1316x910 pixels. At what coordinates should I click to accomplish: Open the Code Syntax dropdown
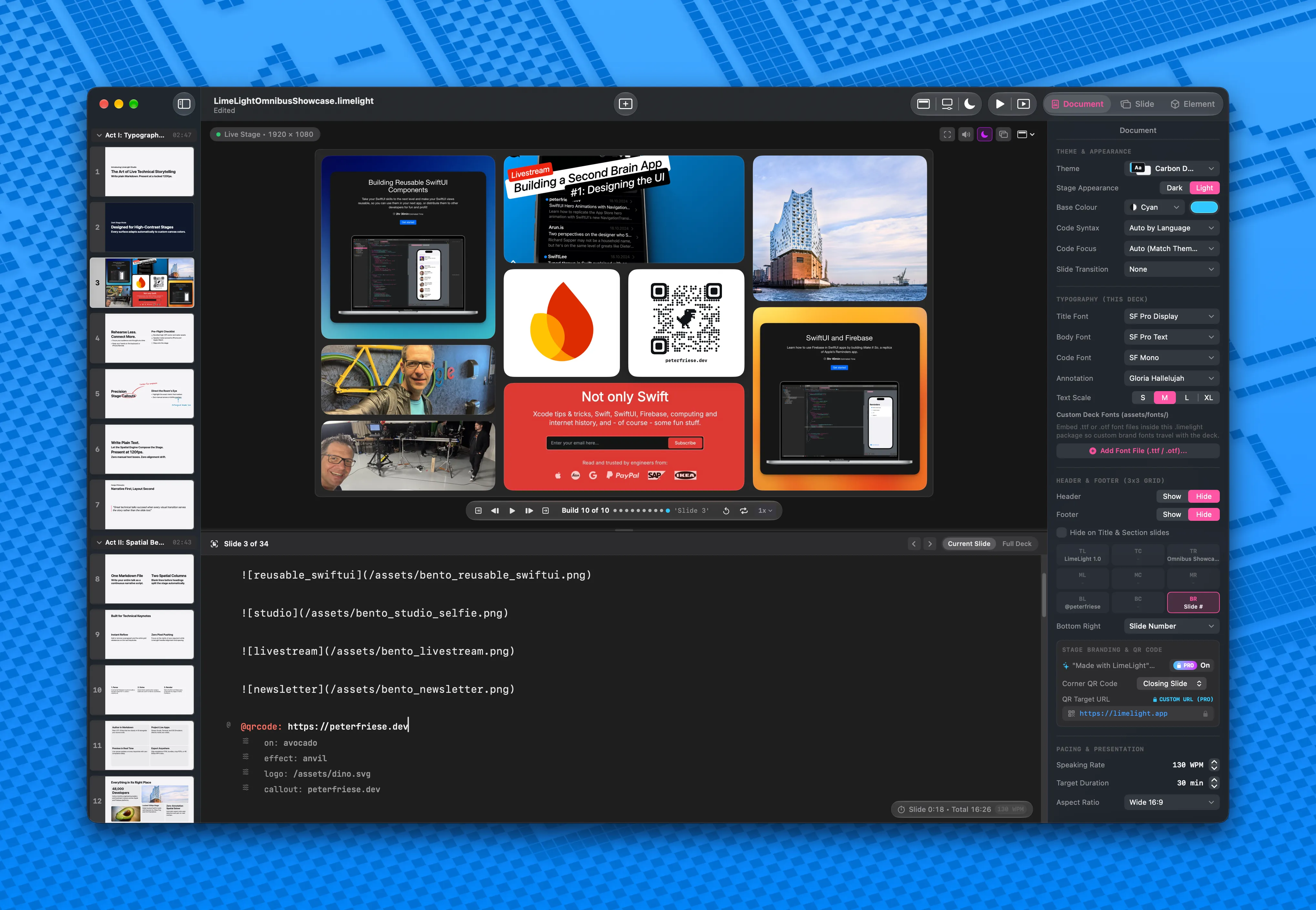point(1172,228)
